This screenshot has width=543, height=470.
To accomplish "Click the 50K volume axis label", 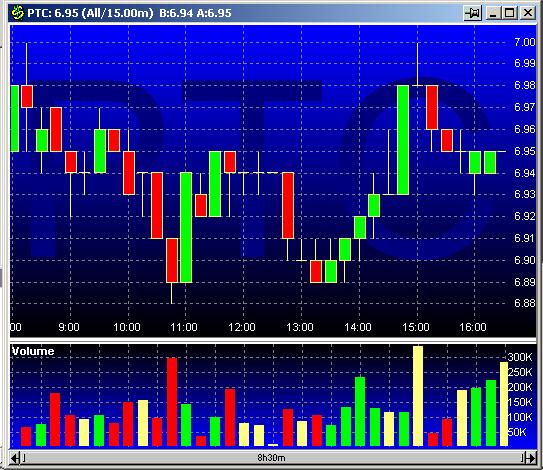I will coord(518,432).
